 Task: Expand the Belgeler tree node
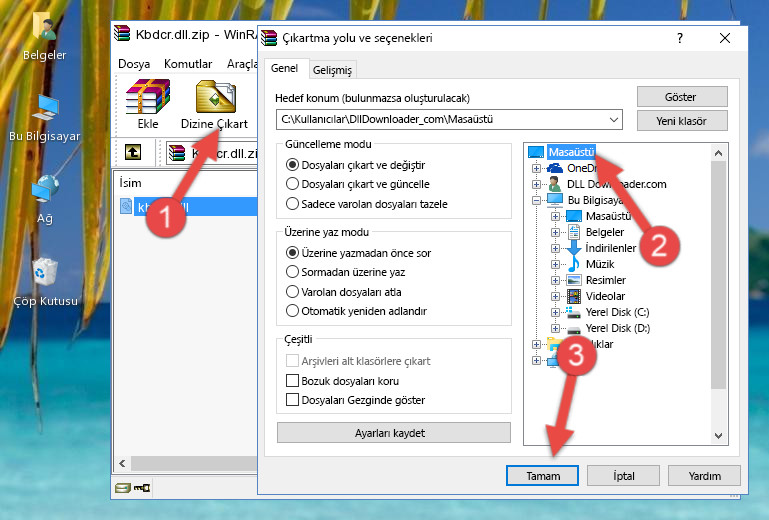point(555,233)
